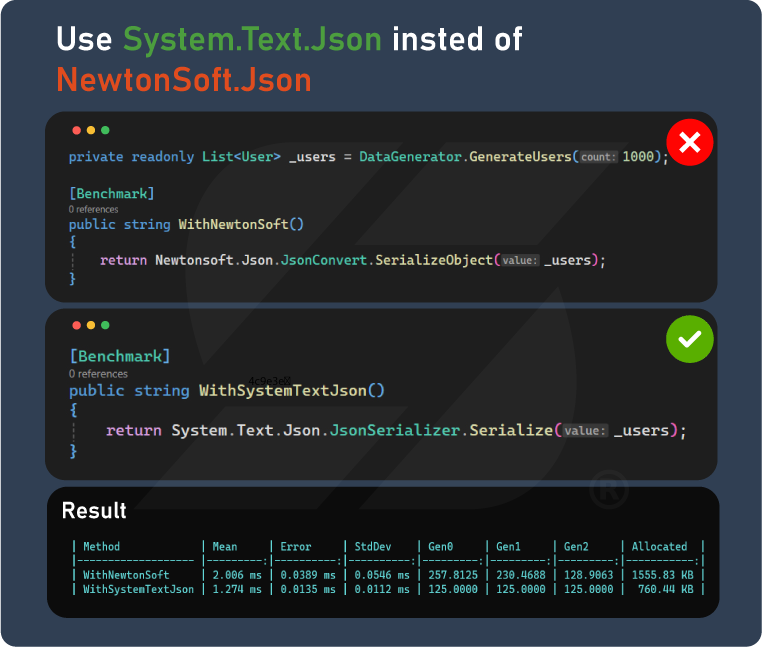Click the Gen0 column header
The image size is (762, 647).
pyautogui.click(x=440, y=547)
